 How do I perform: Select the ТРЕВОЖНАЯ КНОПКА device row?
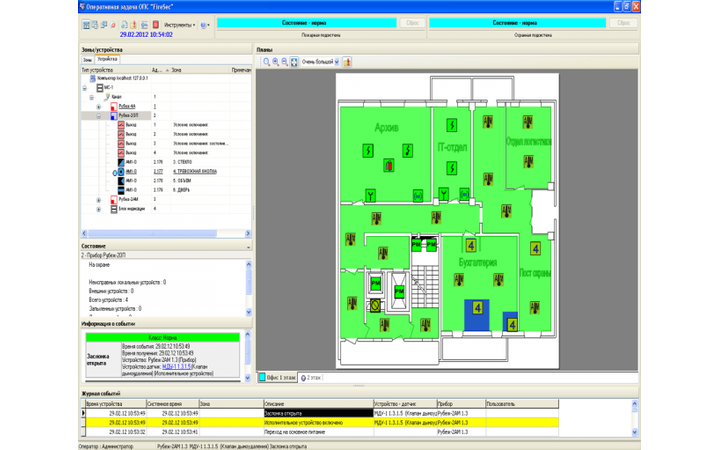[x=195, y=171]
